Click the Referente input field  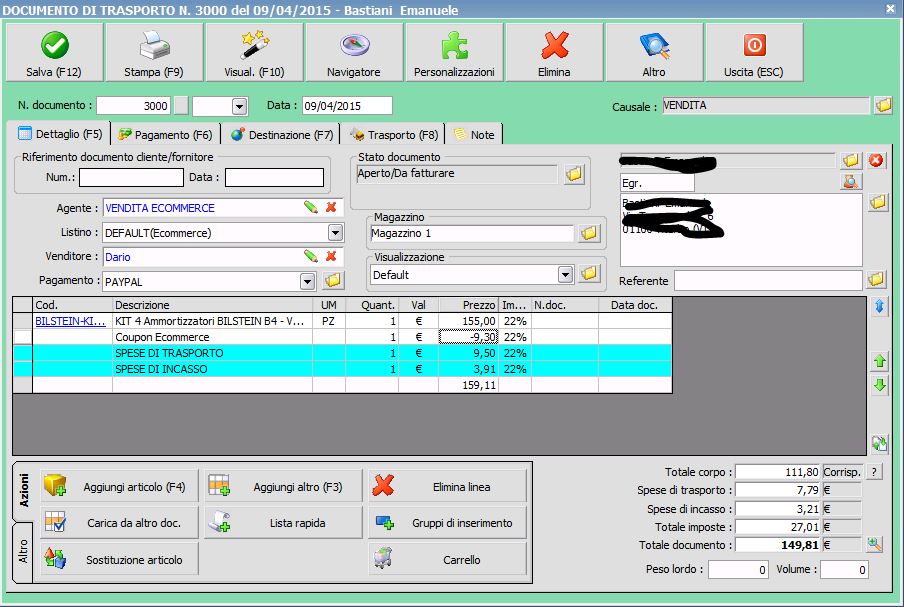click(767, 281)
